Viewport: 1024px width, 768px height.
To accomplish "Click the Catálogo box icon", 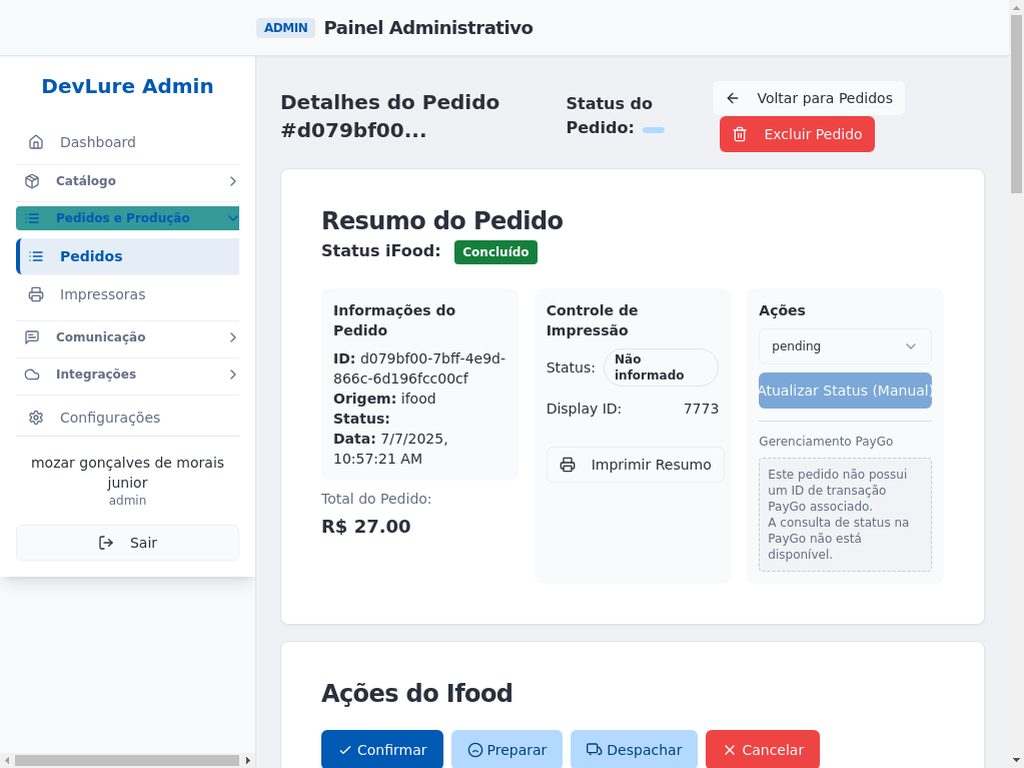I will (x=32, y=181).
